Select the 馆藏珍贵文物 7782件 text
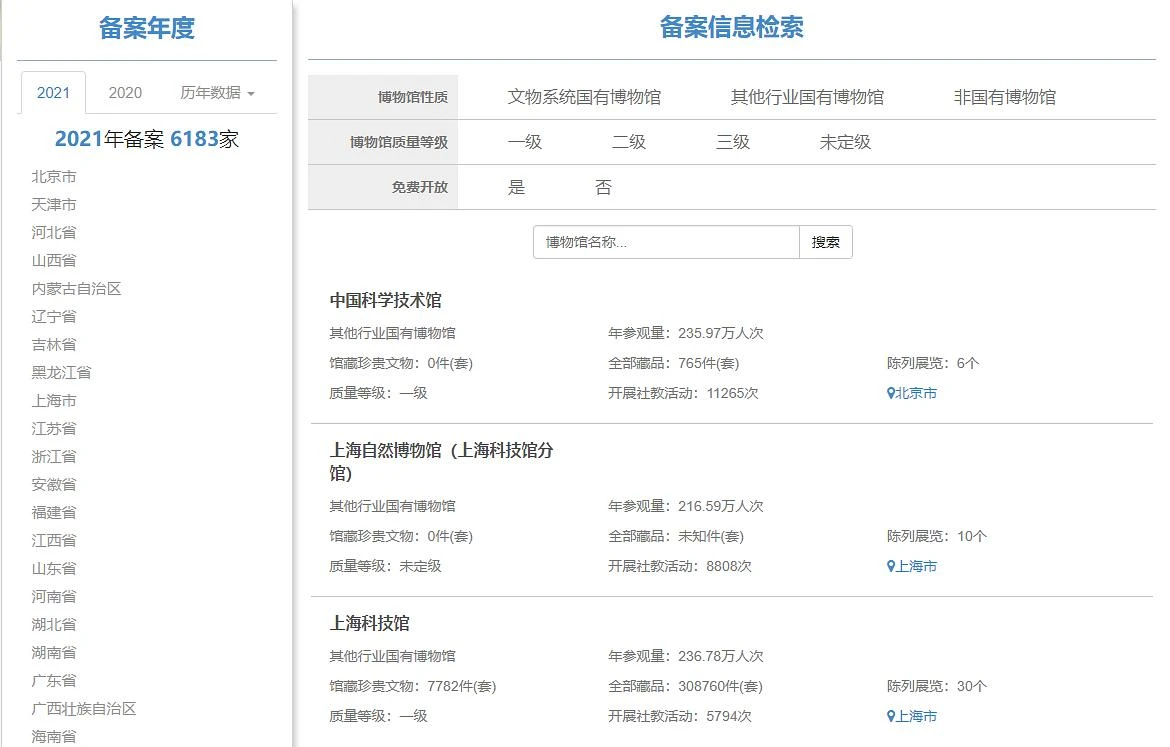Screen dimensions: 1170x747 coord(413,687)
